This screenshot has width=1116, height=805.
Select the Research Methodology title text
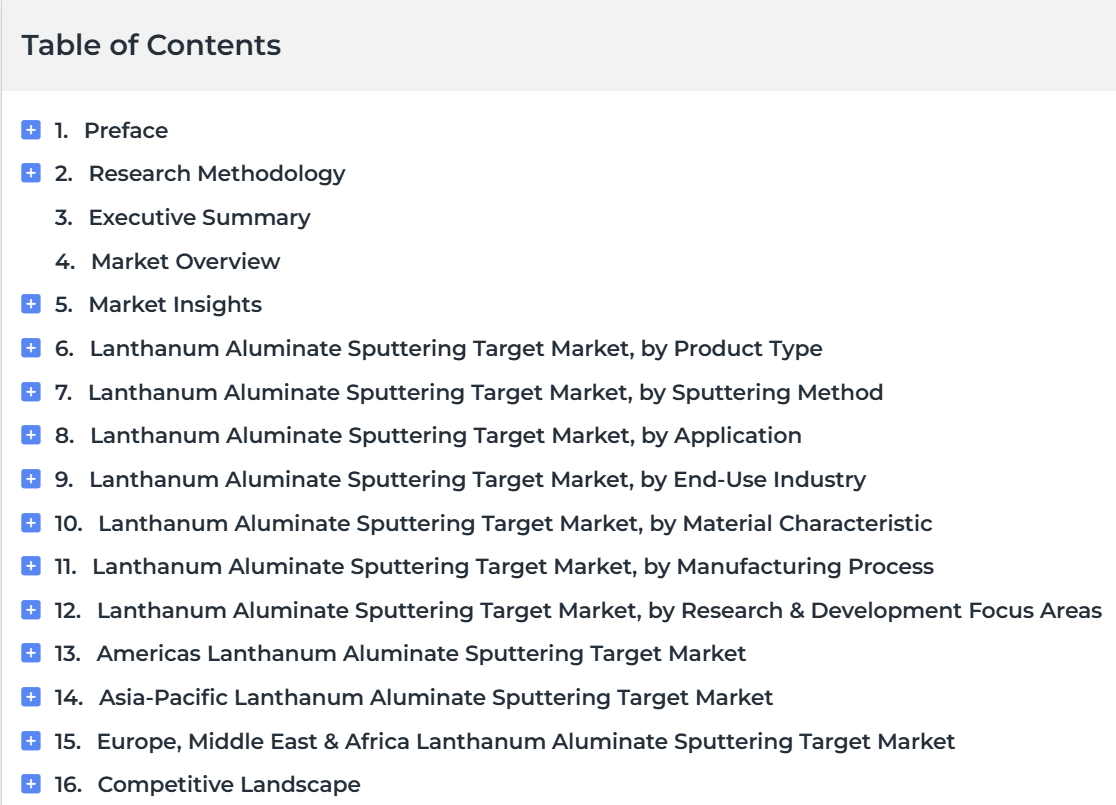pos(217,174)
